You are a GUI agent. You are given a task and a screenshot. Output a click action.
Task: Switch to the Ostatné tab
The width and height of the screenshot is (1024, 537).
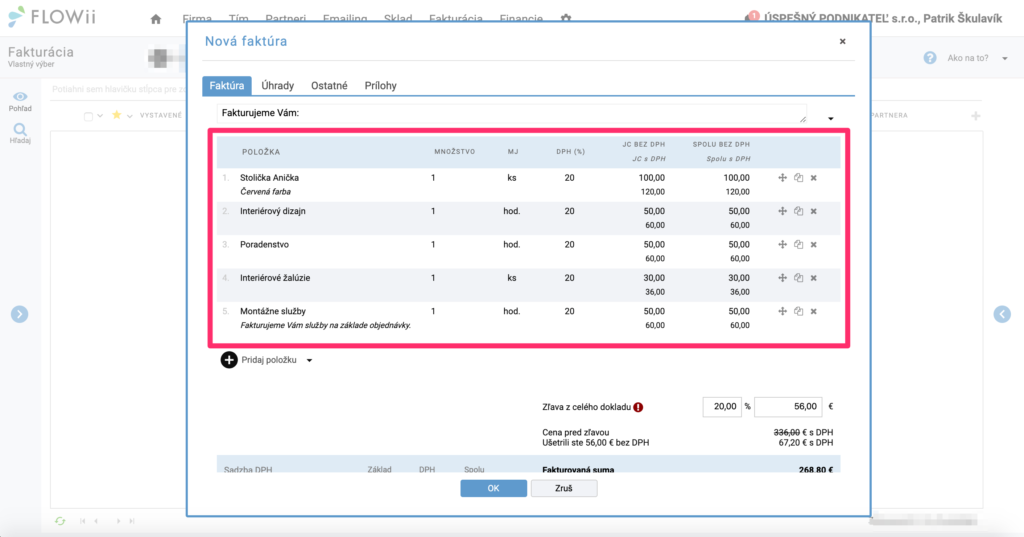click(329, 86)
